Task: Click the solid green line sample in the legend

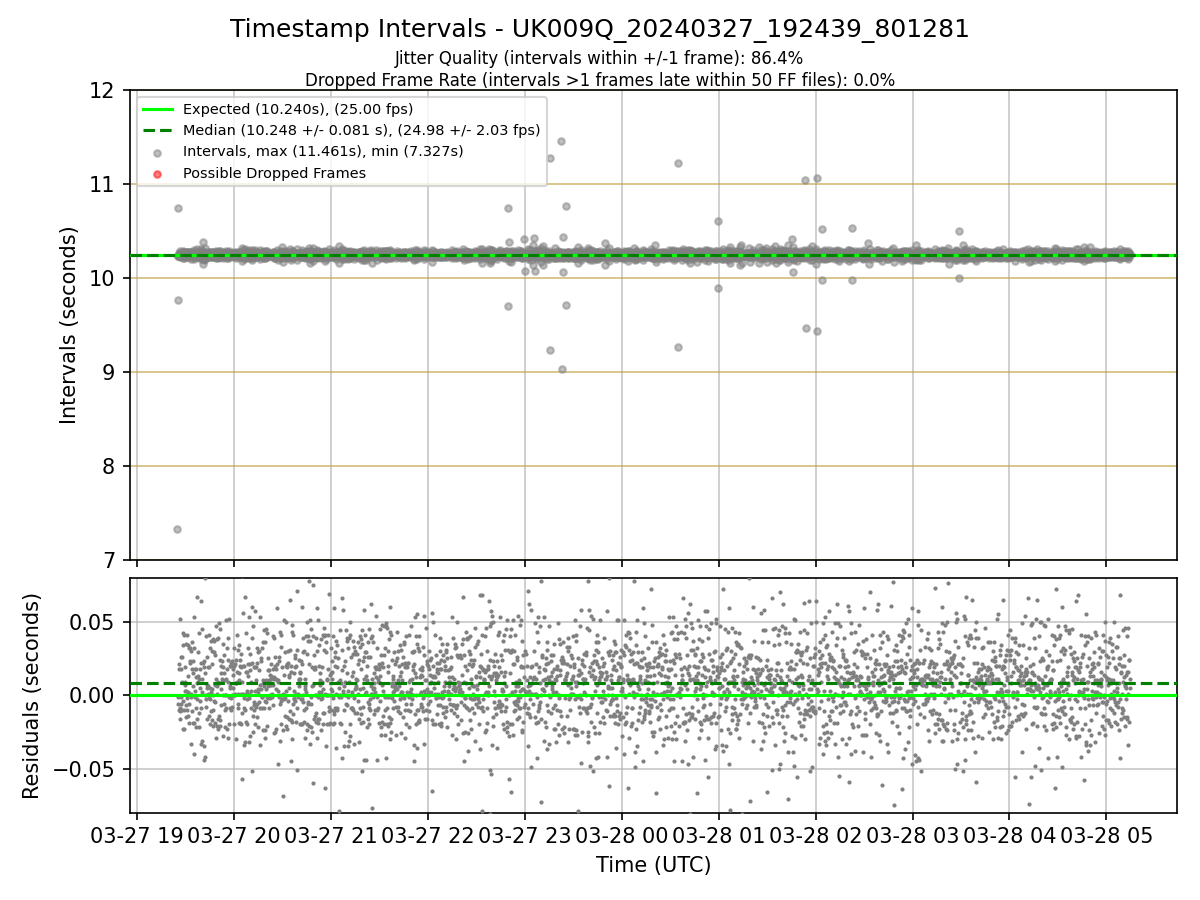Action: 158,109
